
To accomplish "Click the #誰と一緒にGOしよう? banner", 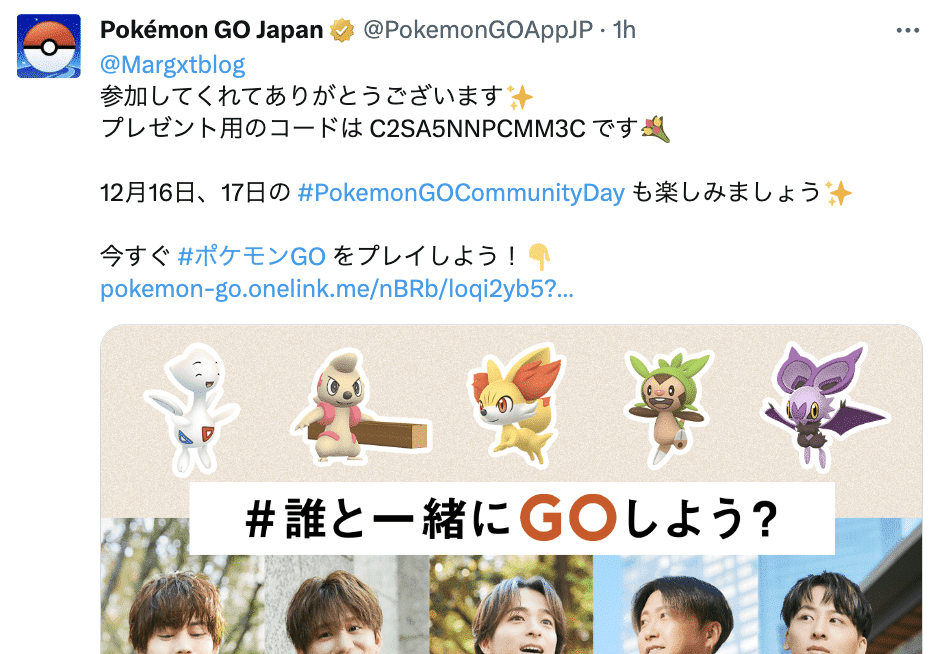I will coord(512,518).
